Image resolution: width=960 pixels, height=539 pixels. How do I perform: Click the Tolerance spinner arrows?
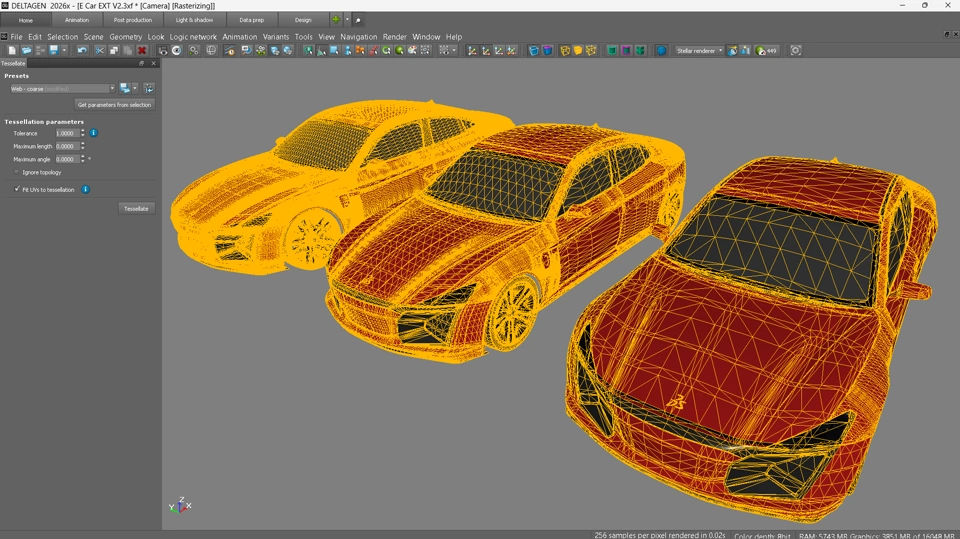pyautogui.click(x=83, y=134)
